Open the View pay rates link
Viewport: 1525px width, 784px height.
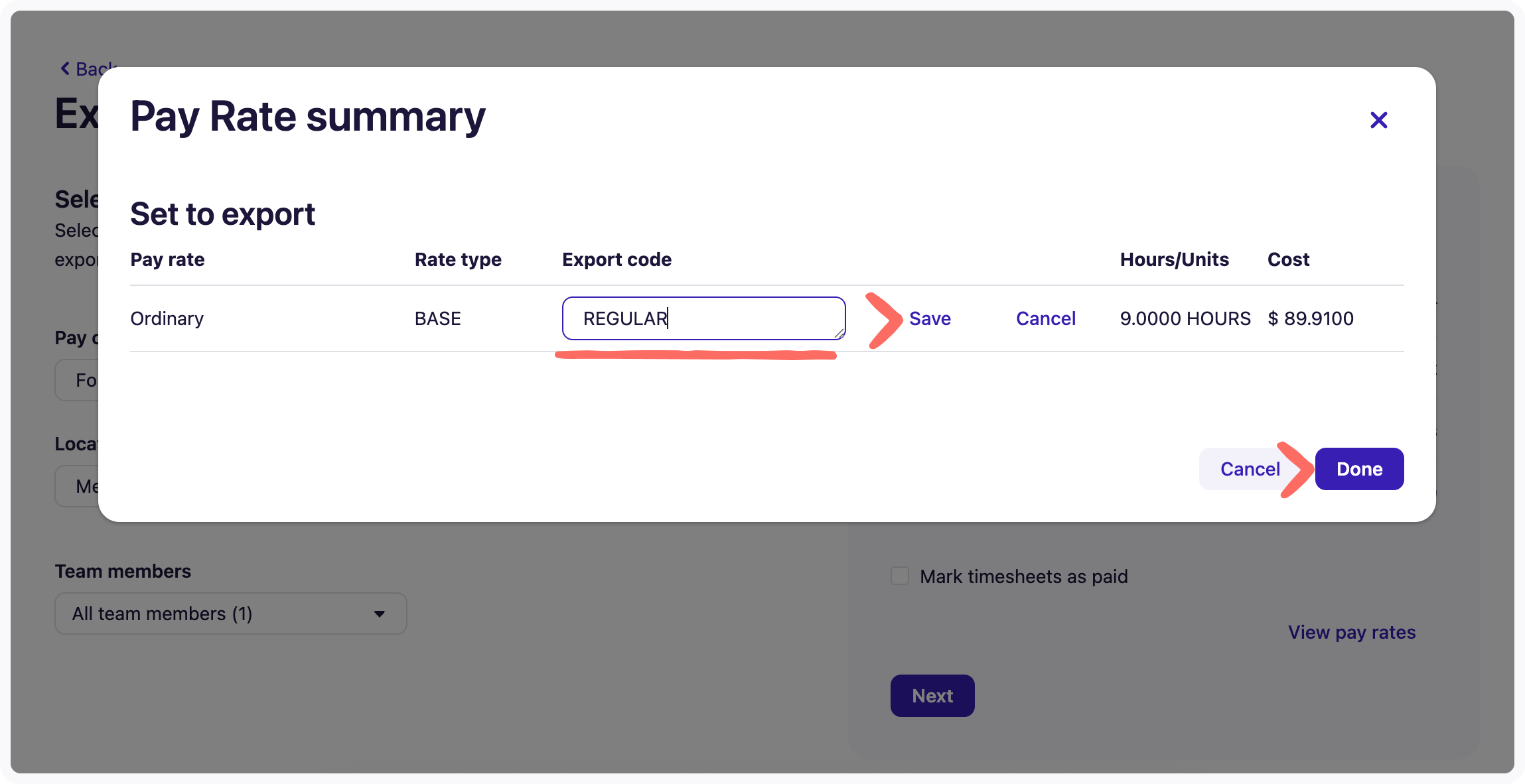(x=1352, y=632)
